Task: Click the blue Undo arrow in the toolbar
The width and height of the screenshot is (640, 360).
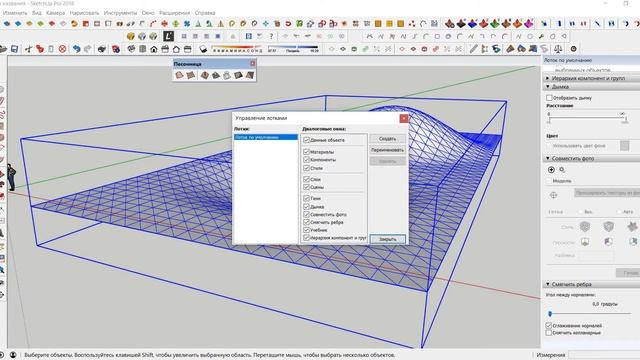Action: tap(76, 49)
